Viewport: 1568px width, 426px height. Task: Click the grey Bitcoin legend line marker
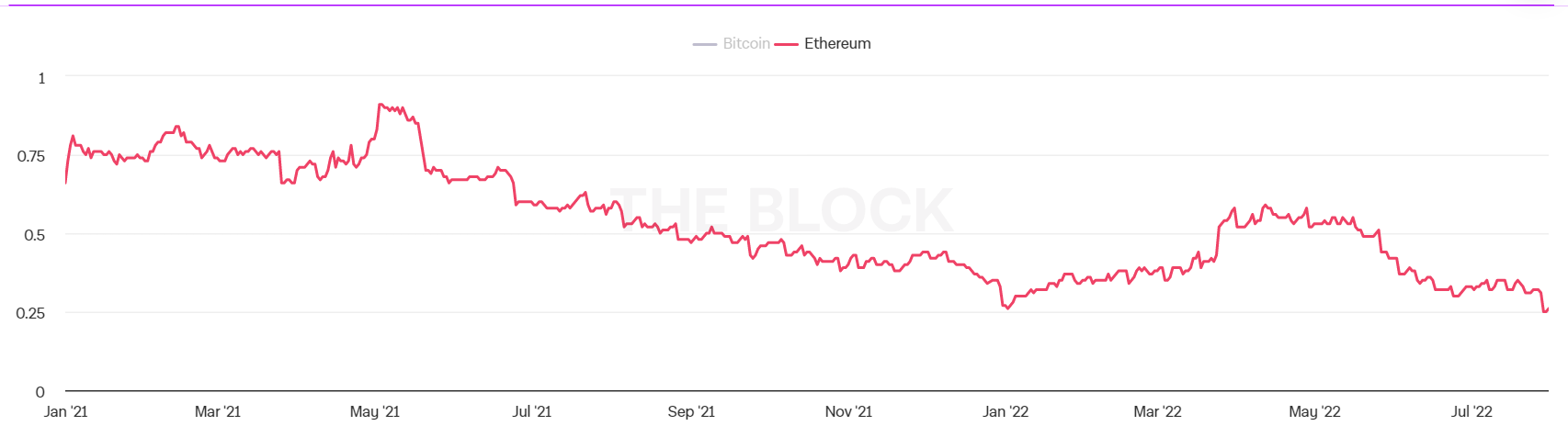[705, 44]
